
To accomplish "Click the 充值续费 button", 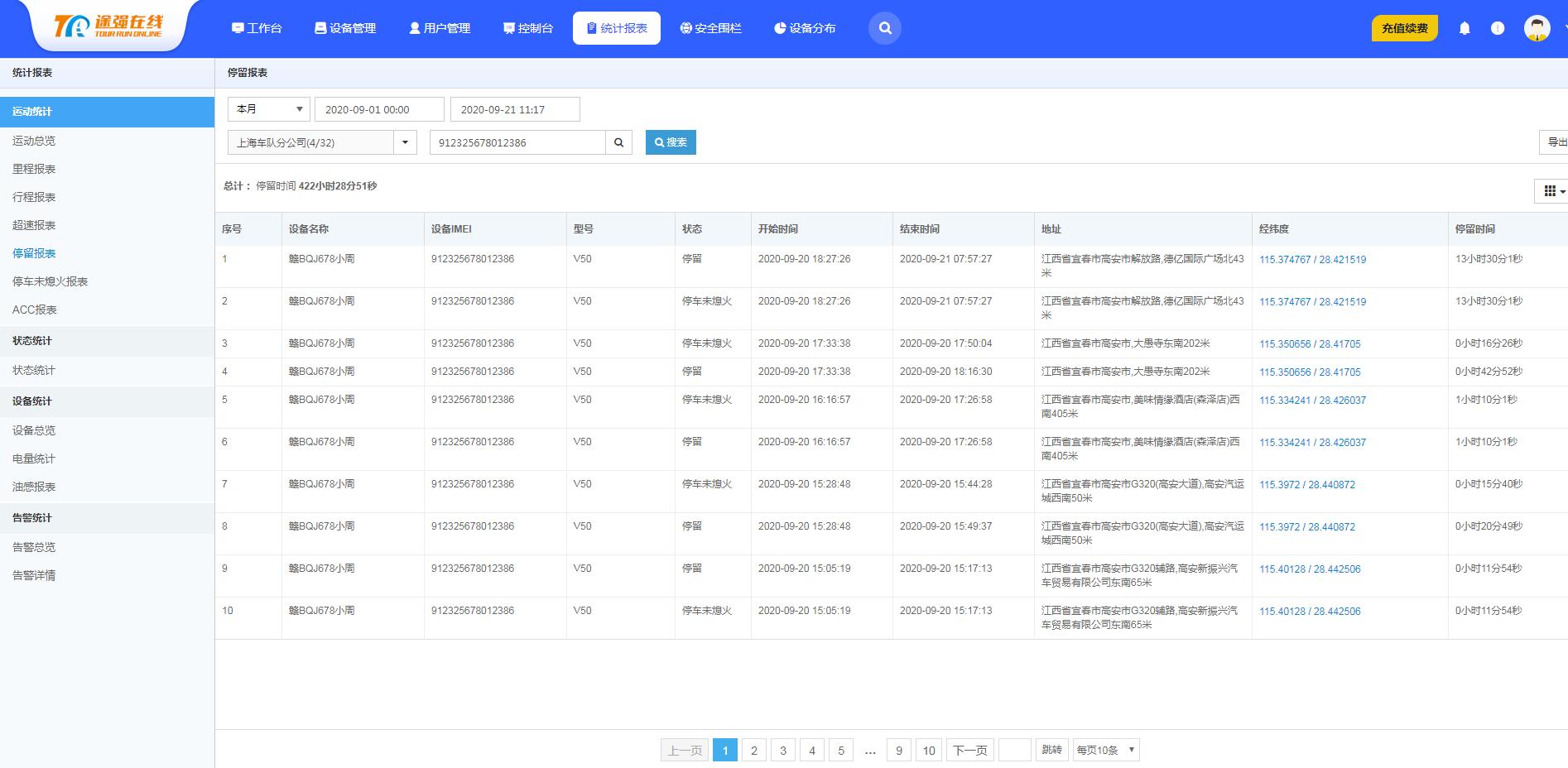I will click(1405, 28).
